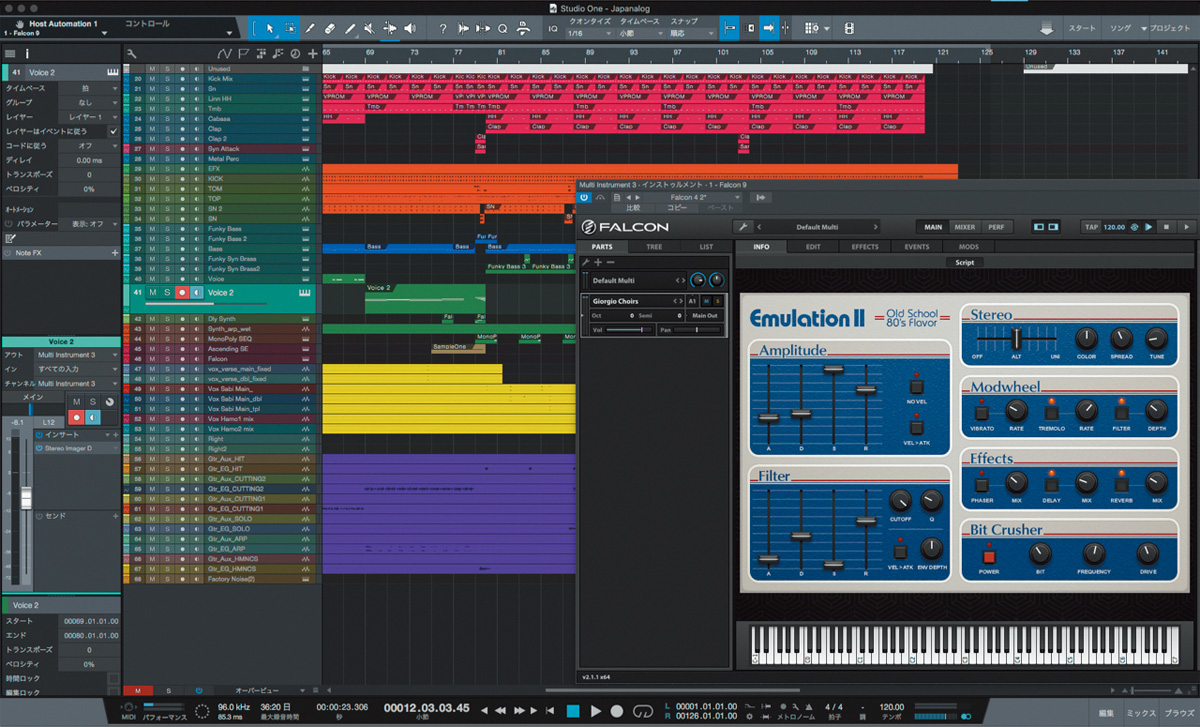Switch to Falcon's MIXER tab
The width and height of the screenshot is (1200, 727).
pos(963,226)
